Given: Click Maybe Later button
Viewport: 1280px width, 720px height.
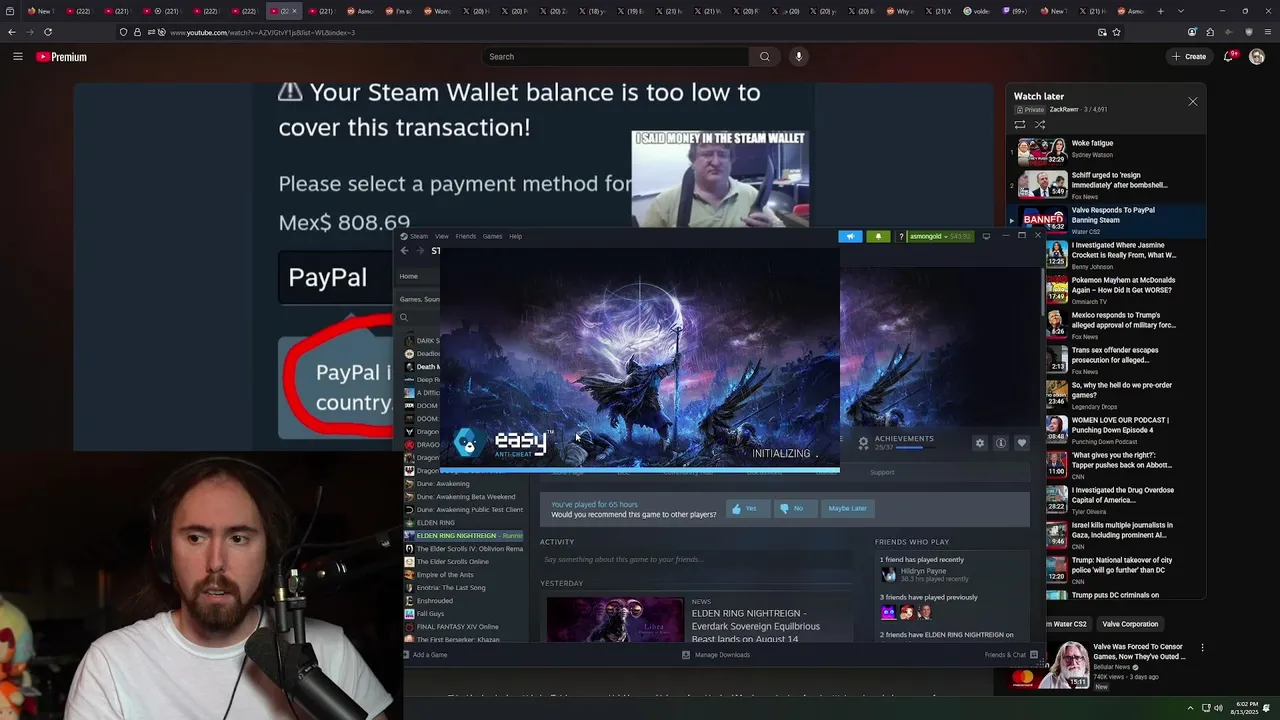Looking at the screenshot, I should 847,508.
